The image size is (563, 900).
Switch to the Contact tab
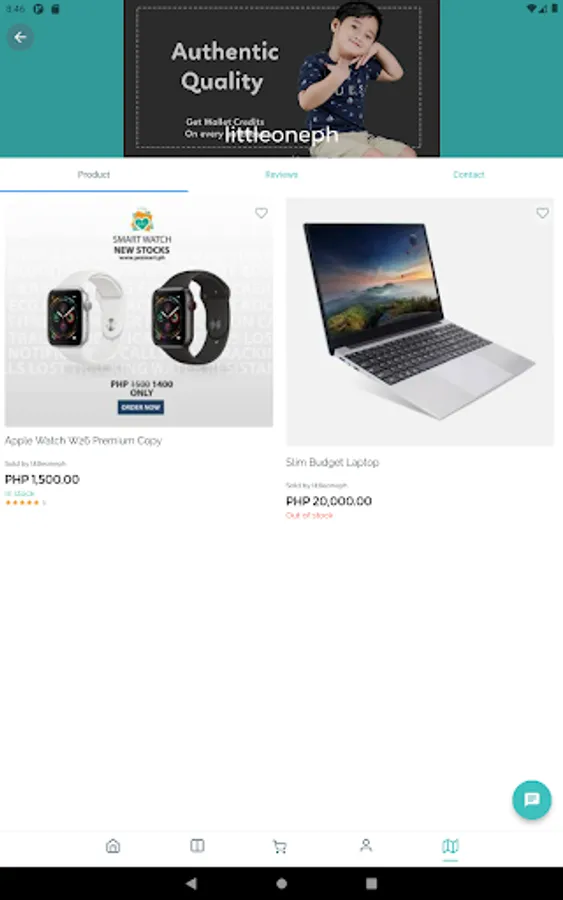[x=468, y=174]
